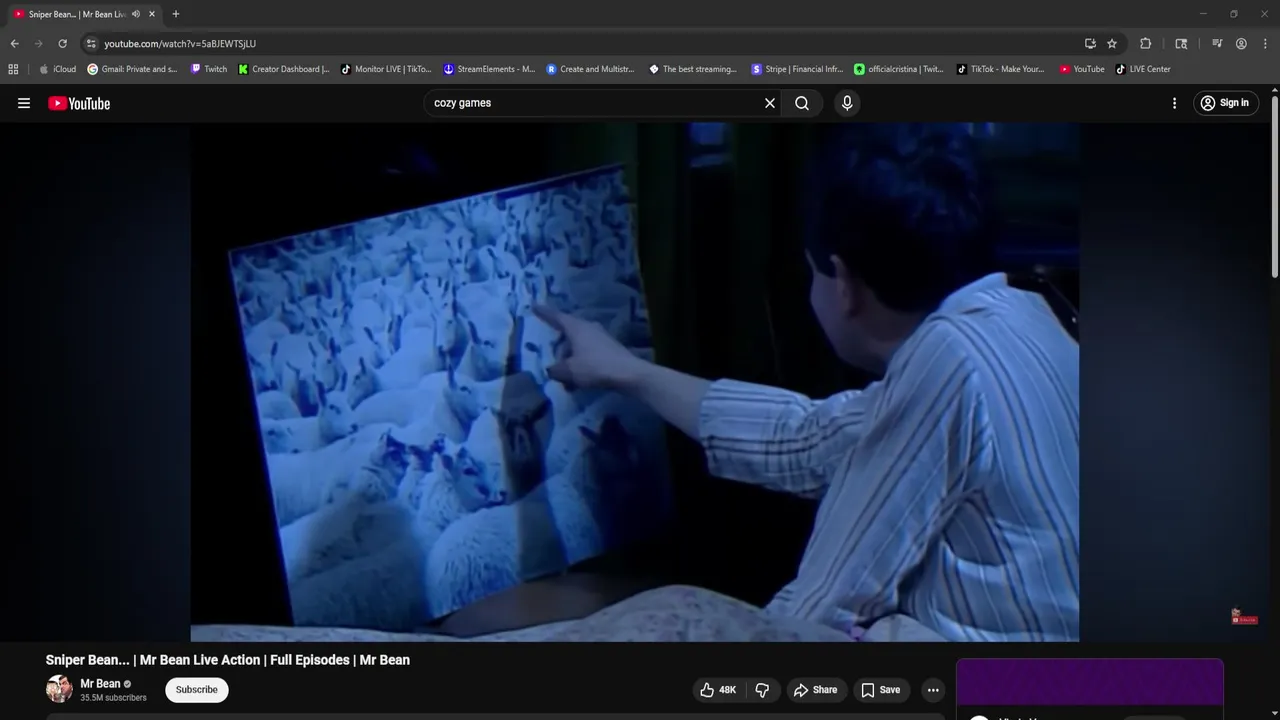This screenshot has width=1280, height=720.
Task: Open more actions ellipsis under video
Action: 933,690
